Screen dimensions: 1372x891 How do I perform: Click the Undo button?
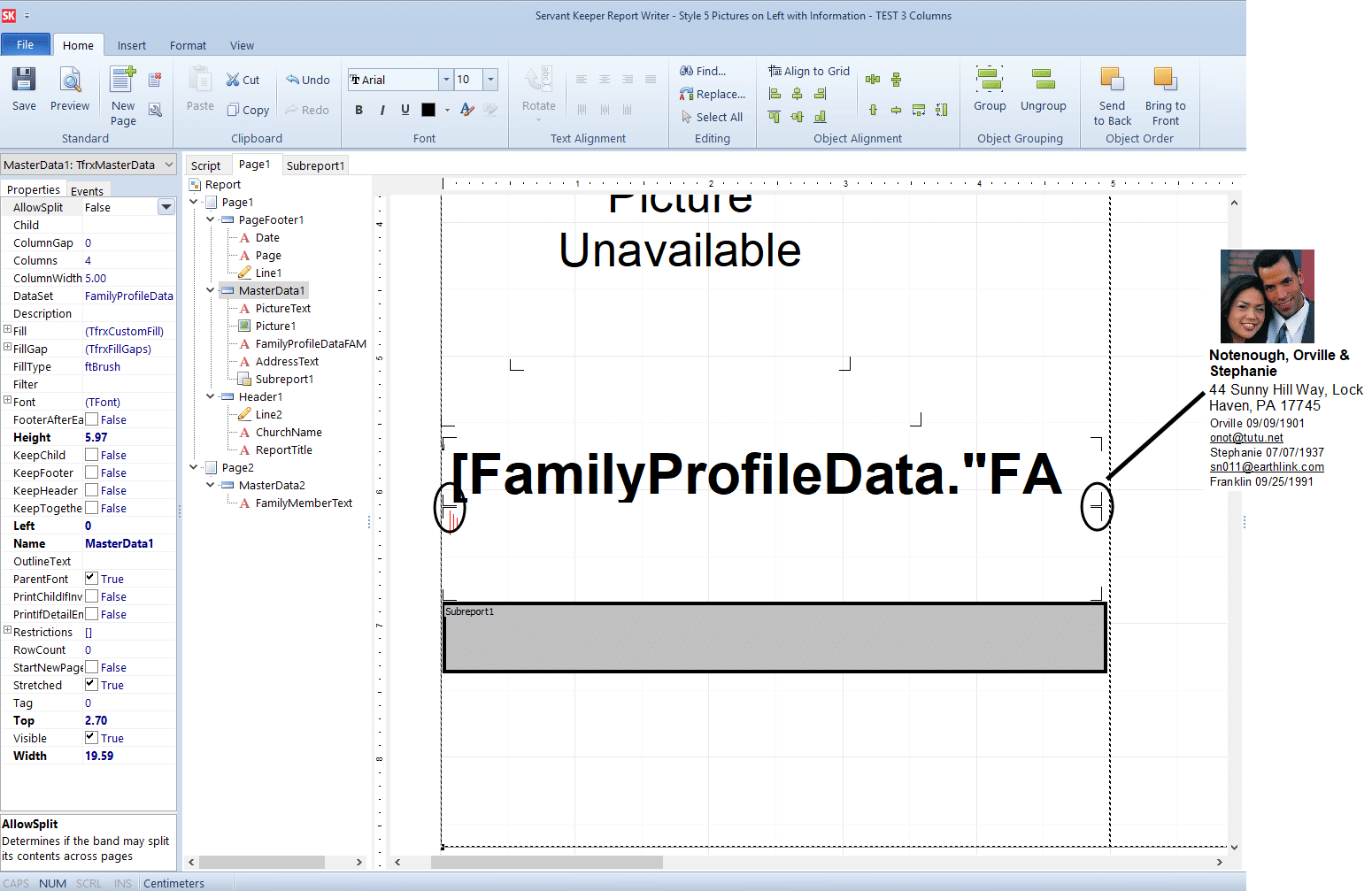click(307, 80)
